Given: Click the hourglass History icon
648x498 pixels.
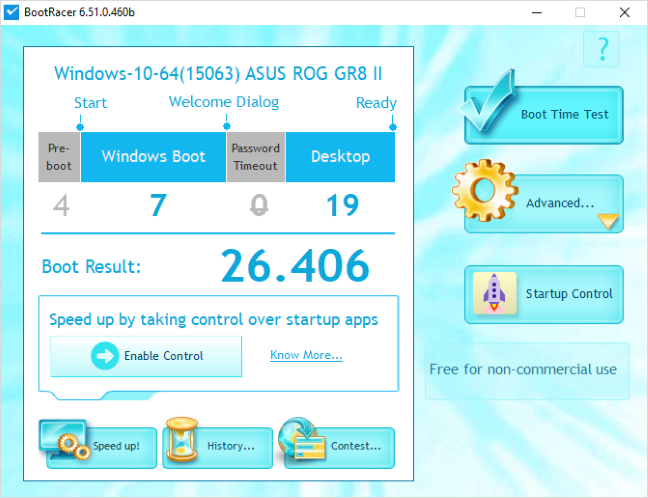Looking at the screenshot, I should 181,439.
